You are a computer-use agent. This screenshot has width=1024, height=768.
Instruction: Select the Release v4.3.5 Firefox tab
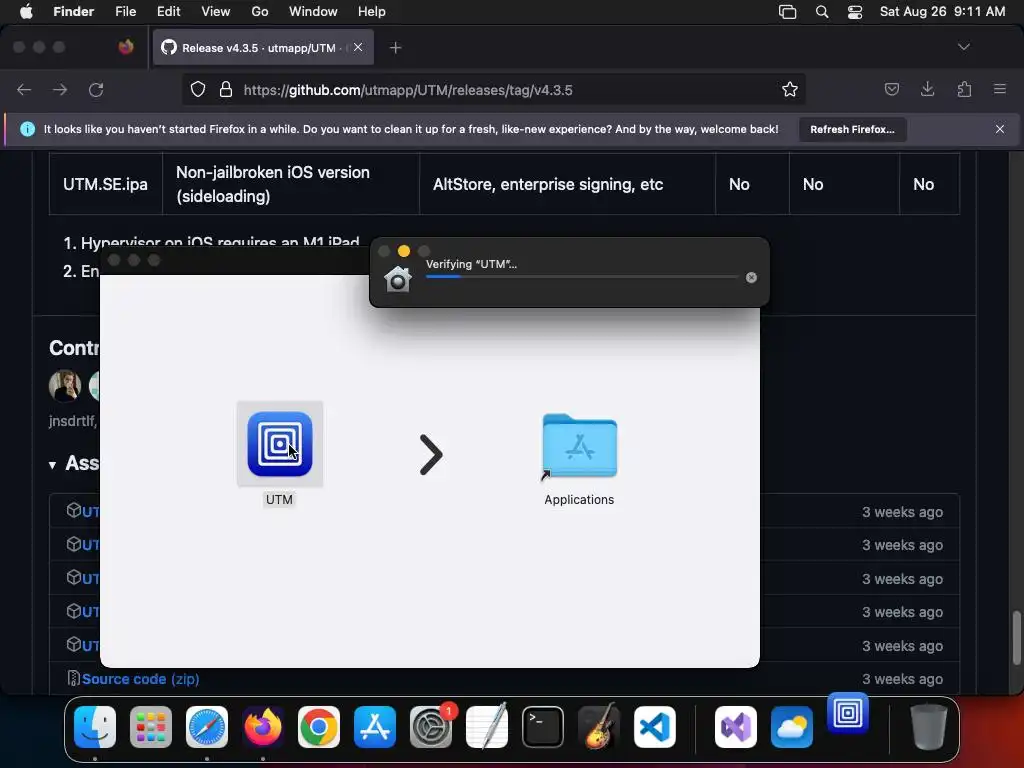click(x=263, y=48)
